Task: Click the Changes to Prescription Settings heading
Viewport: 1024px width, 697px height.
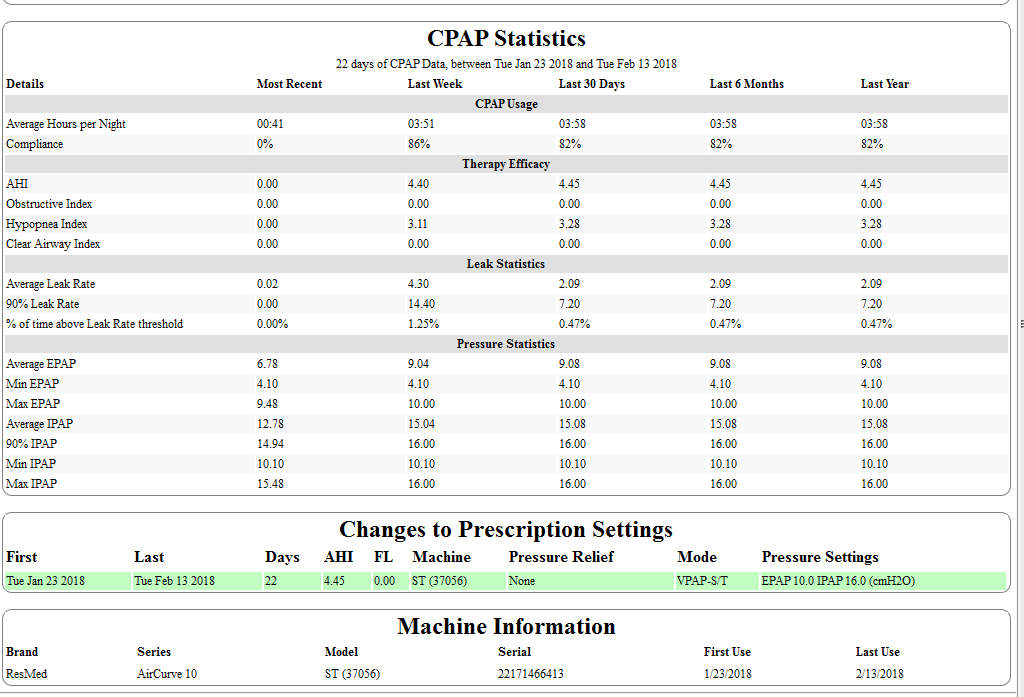Action: tap(506, 530)
